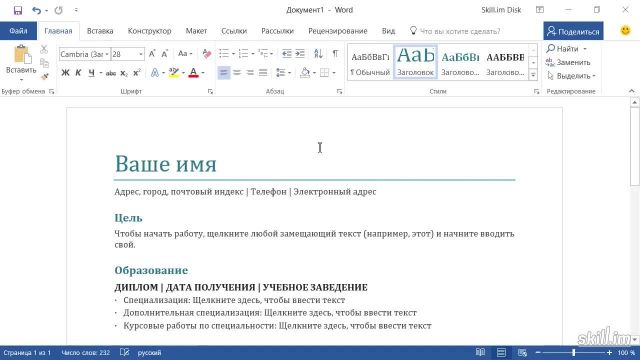Switch to the Вид tab
The height and width of the screenshot is (360, 640).
tap(388, 31)
